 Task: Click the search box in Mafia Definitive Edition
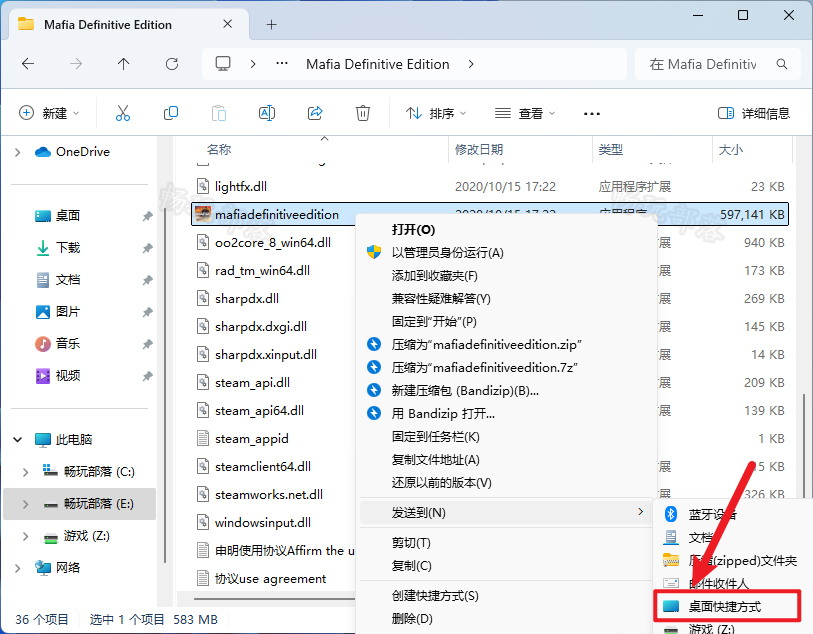coord(718,64)
